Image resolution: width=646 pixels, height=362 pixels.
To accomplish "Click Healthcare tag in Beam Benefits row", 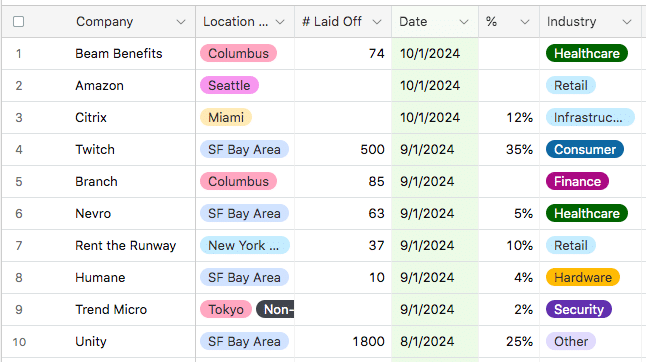I will (x=587, y=53).
